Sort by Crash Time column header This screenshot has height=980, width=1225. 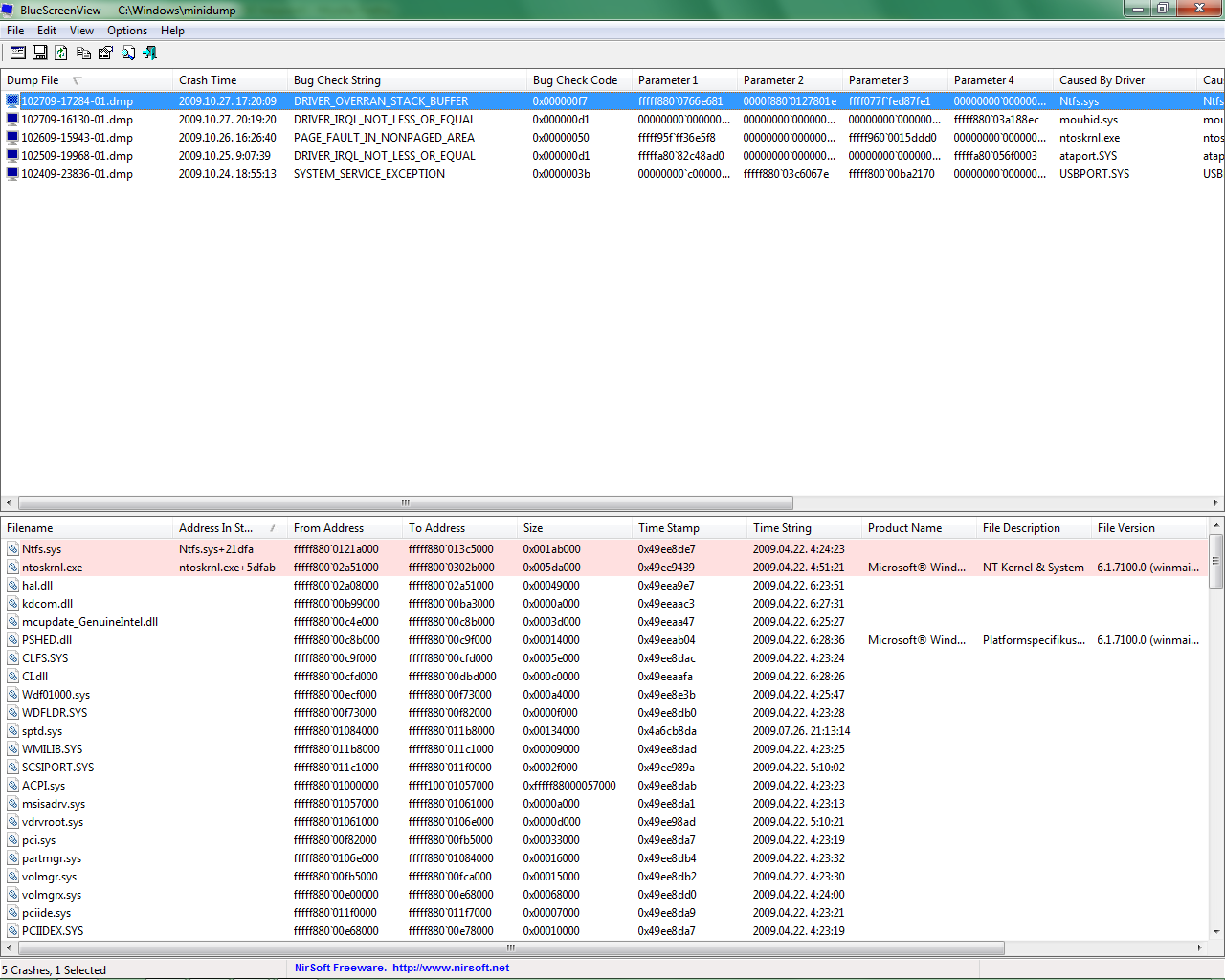point(230,80)
